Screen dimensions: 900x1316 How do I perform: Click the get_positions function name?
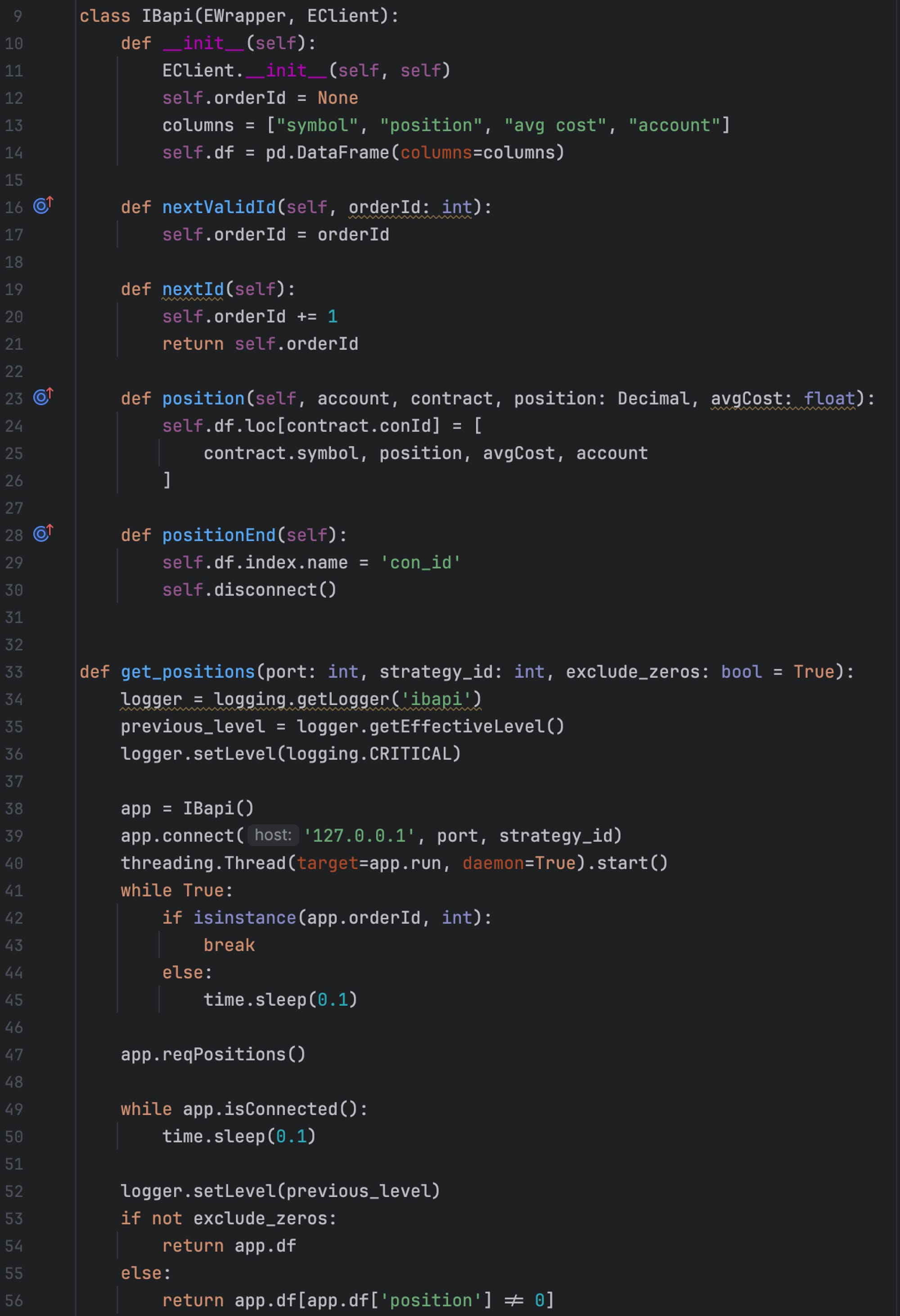pos(187,672)
